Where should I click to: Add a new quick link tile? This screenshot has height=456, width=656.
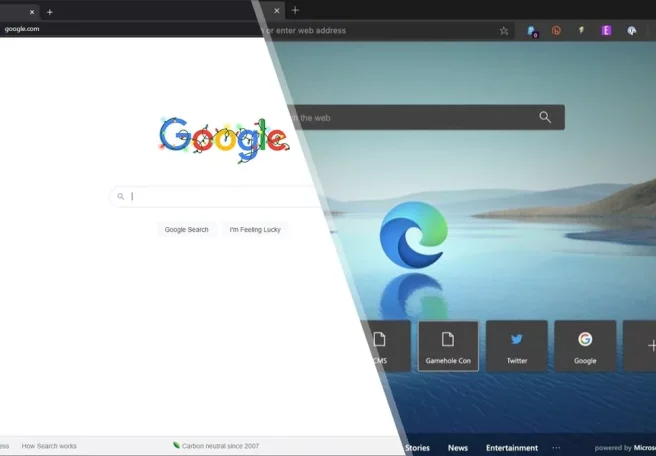pyautogui.click(x=645, y=346)
